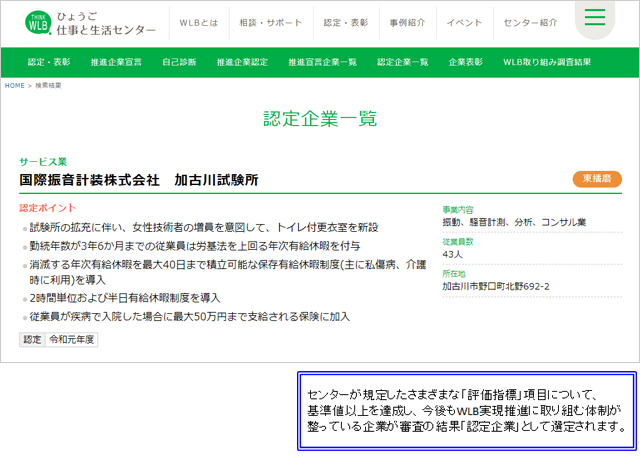Click the 事業内容 label
The width and height of the screenshot is (640, 463).
(458, 210)
